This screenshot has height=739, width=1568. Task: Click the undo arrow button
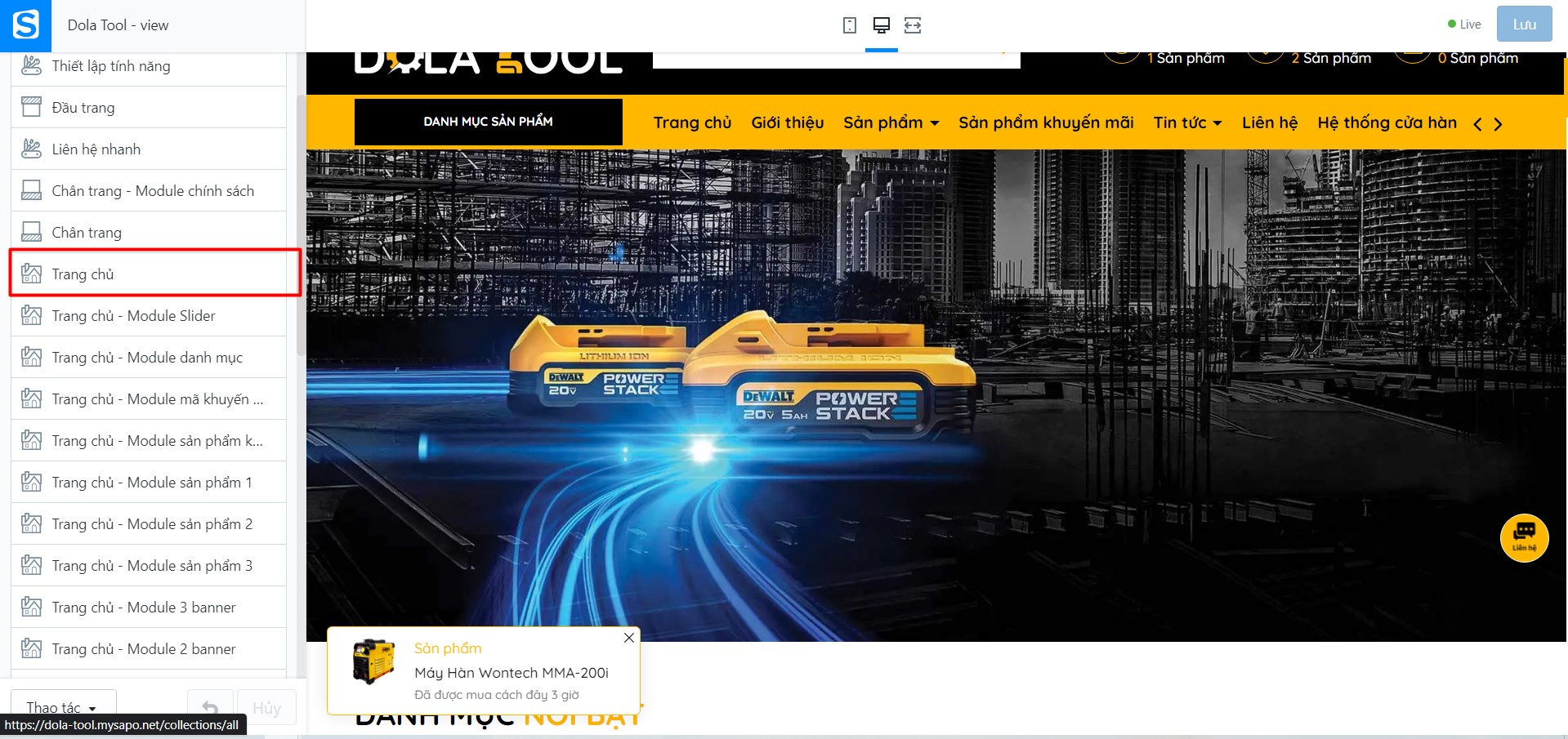[x=210, y=707]
